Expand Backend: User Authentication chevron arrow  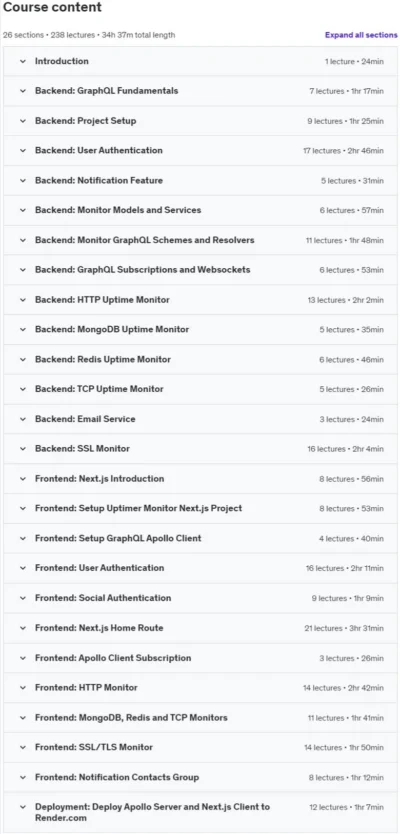click(23, 151)
